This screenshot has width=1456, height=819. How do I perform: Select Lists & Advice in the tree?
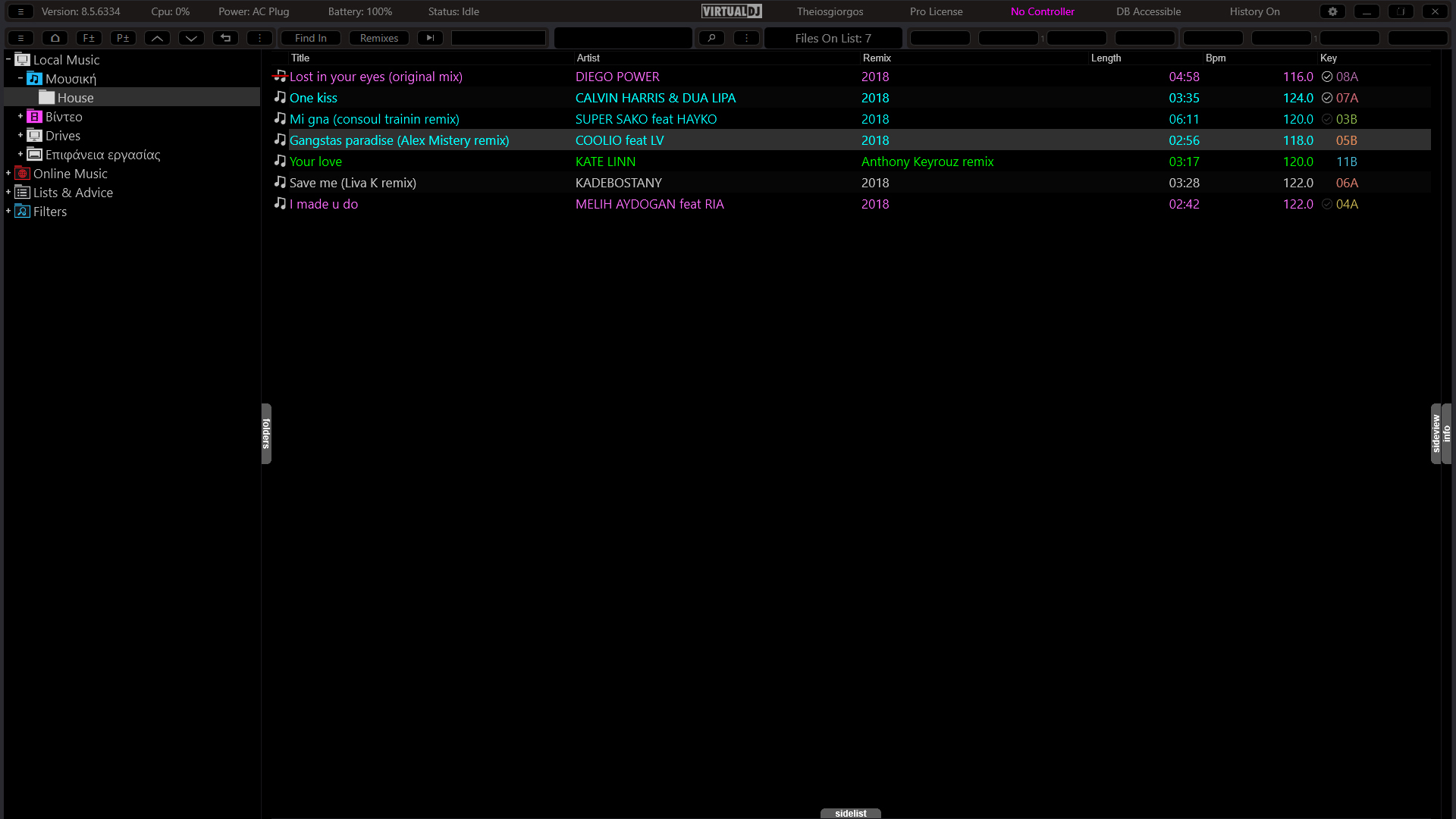pos(73,192)
